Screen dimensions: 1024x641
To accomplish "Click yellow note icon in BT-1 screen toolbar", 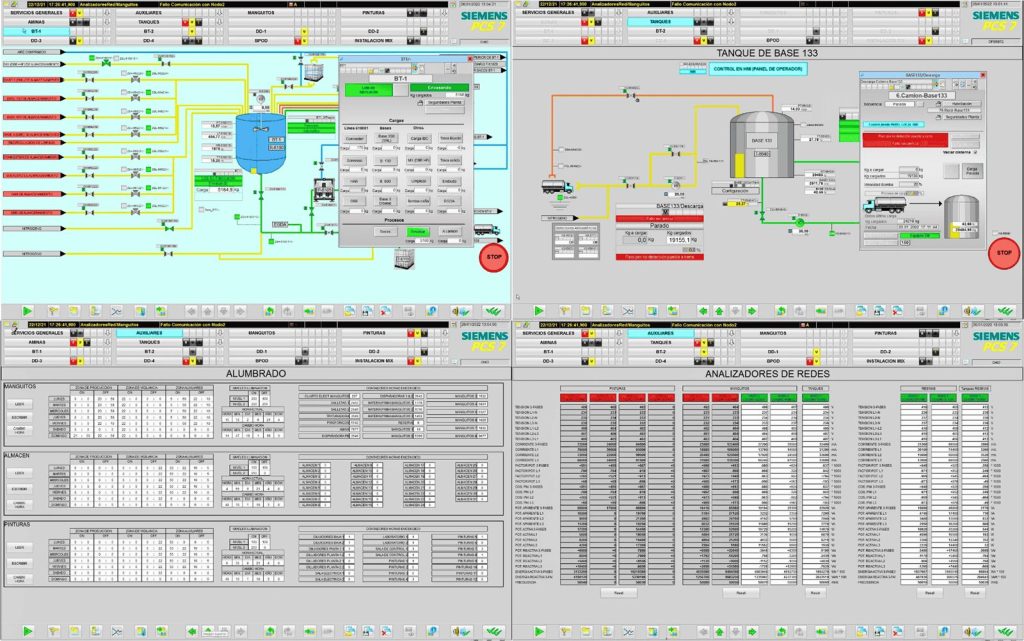I will pyautogui.click(x=74, y=311).
